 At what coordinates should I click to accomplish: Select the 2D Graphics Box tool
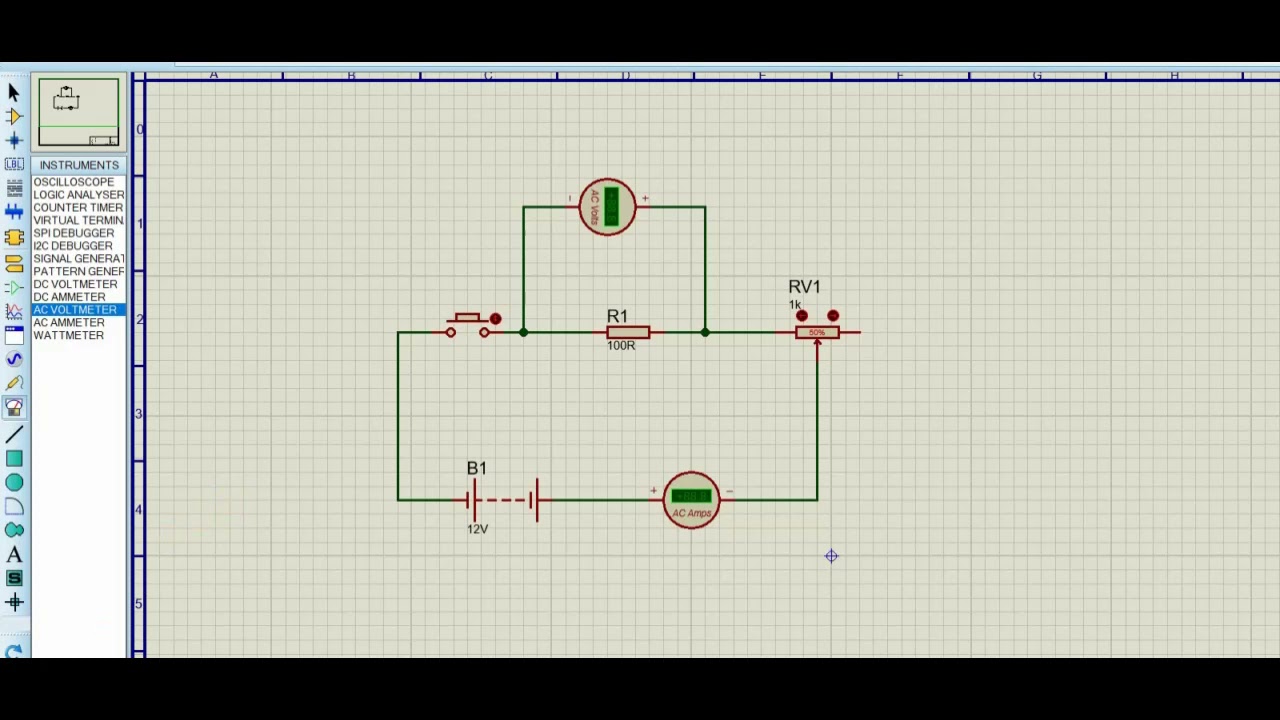click(x=14, y=459)
